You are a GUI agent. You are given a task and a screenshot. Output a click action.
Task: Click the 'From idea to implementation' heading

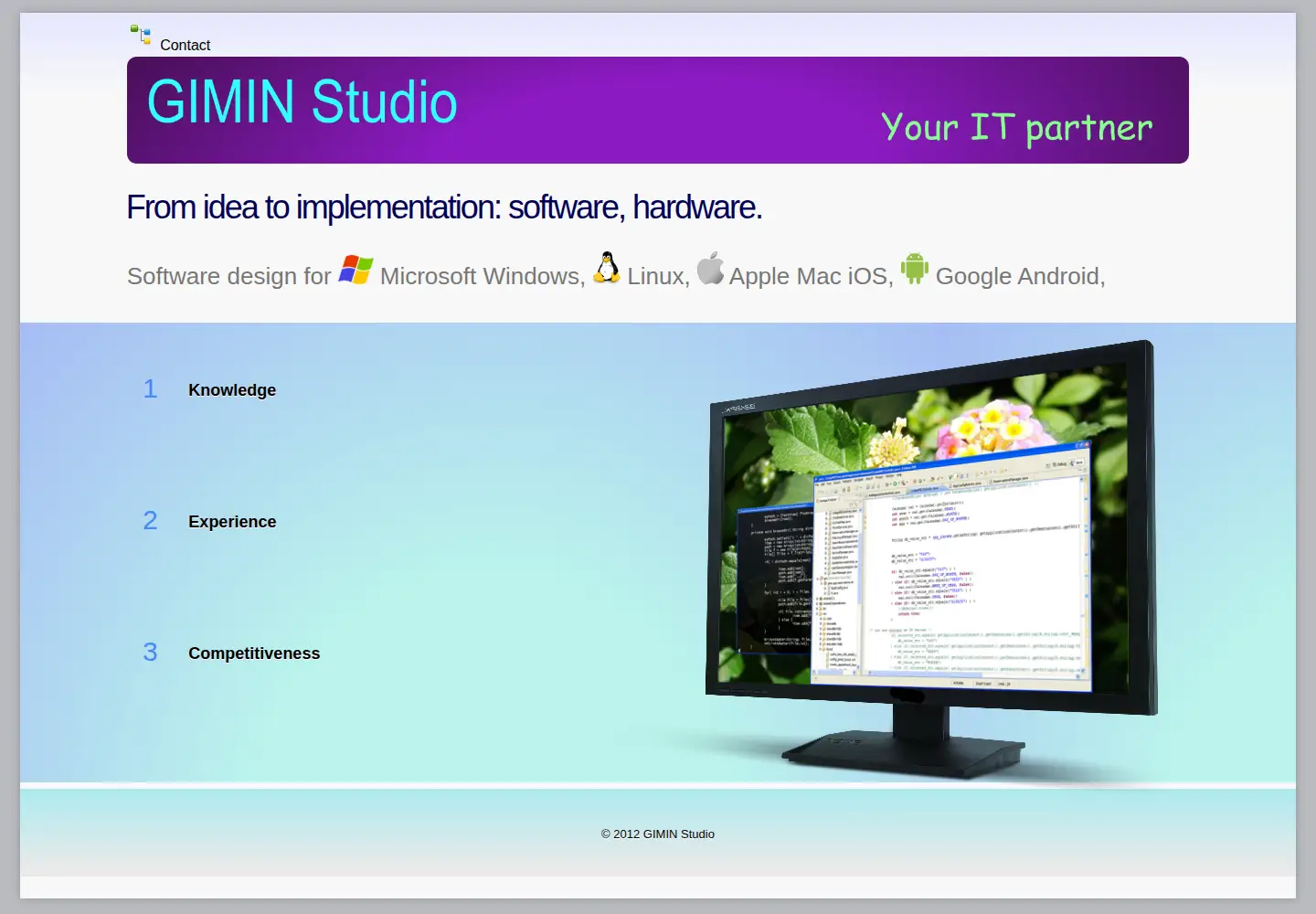444,208
